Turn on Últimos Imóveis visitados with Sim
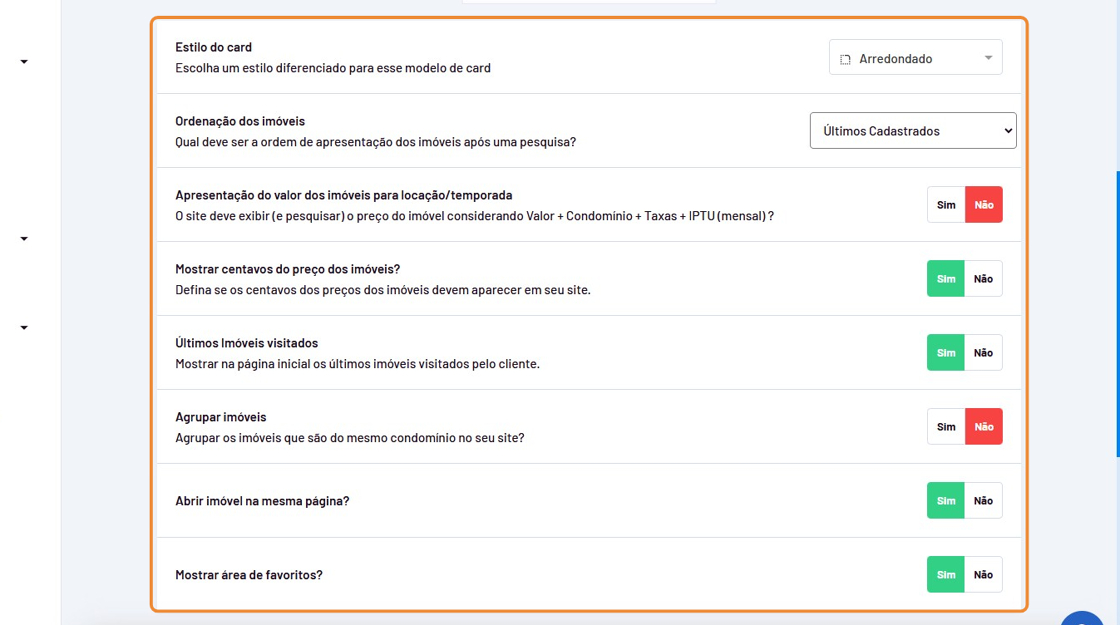1120x625 pixels. point(946,353)
